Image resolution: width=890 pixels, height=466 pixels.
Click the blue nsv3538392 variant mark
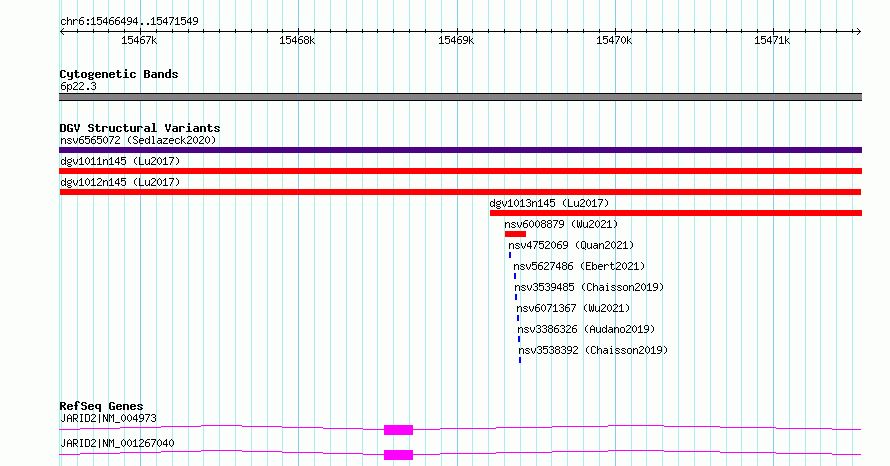click(520, 360)
